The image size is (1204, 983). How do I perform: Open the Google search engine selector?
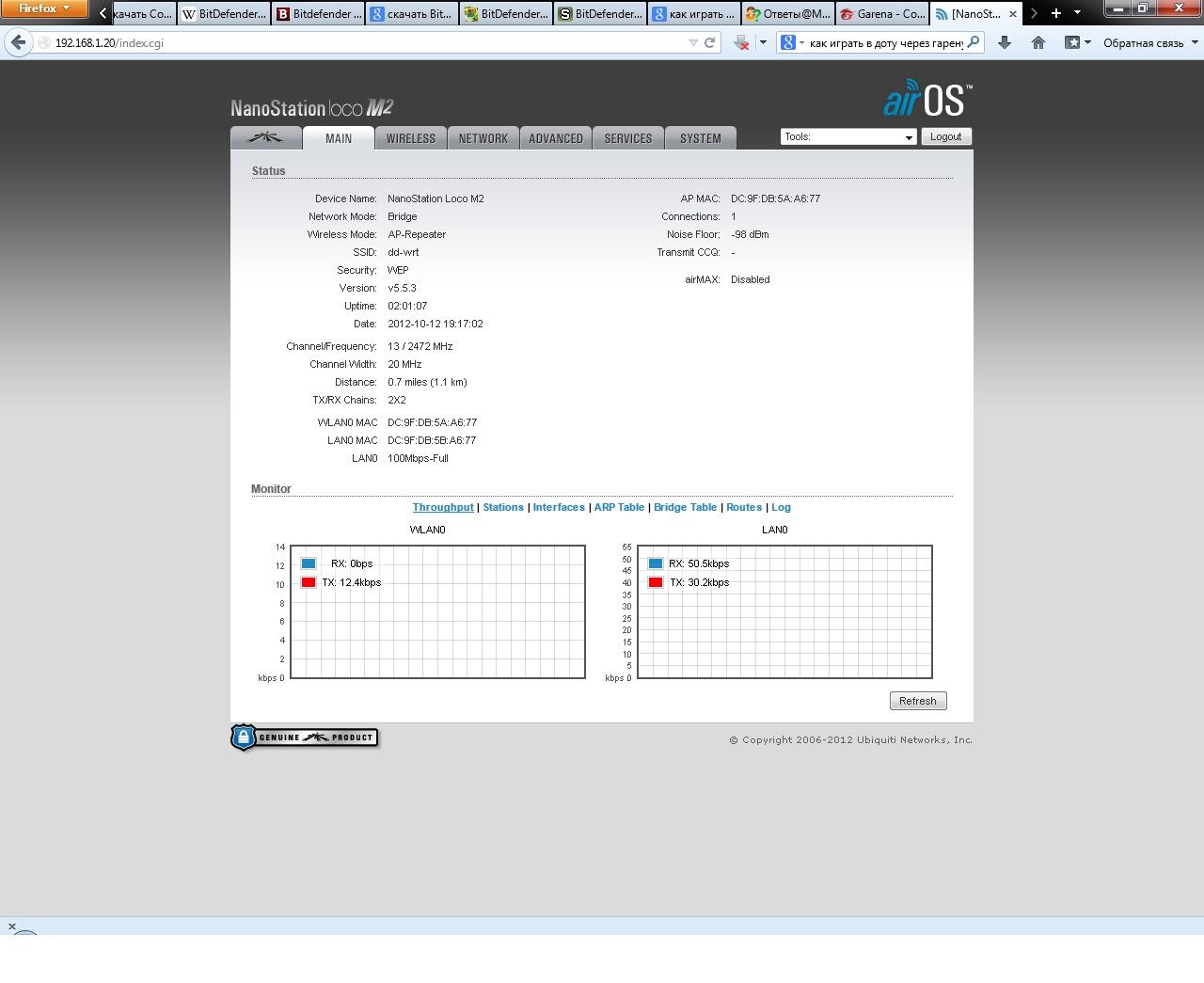pyautogui.click(x=792, y=42)
